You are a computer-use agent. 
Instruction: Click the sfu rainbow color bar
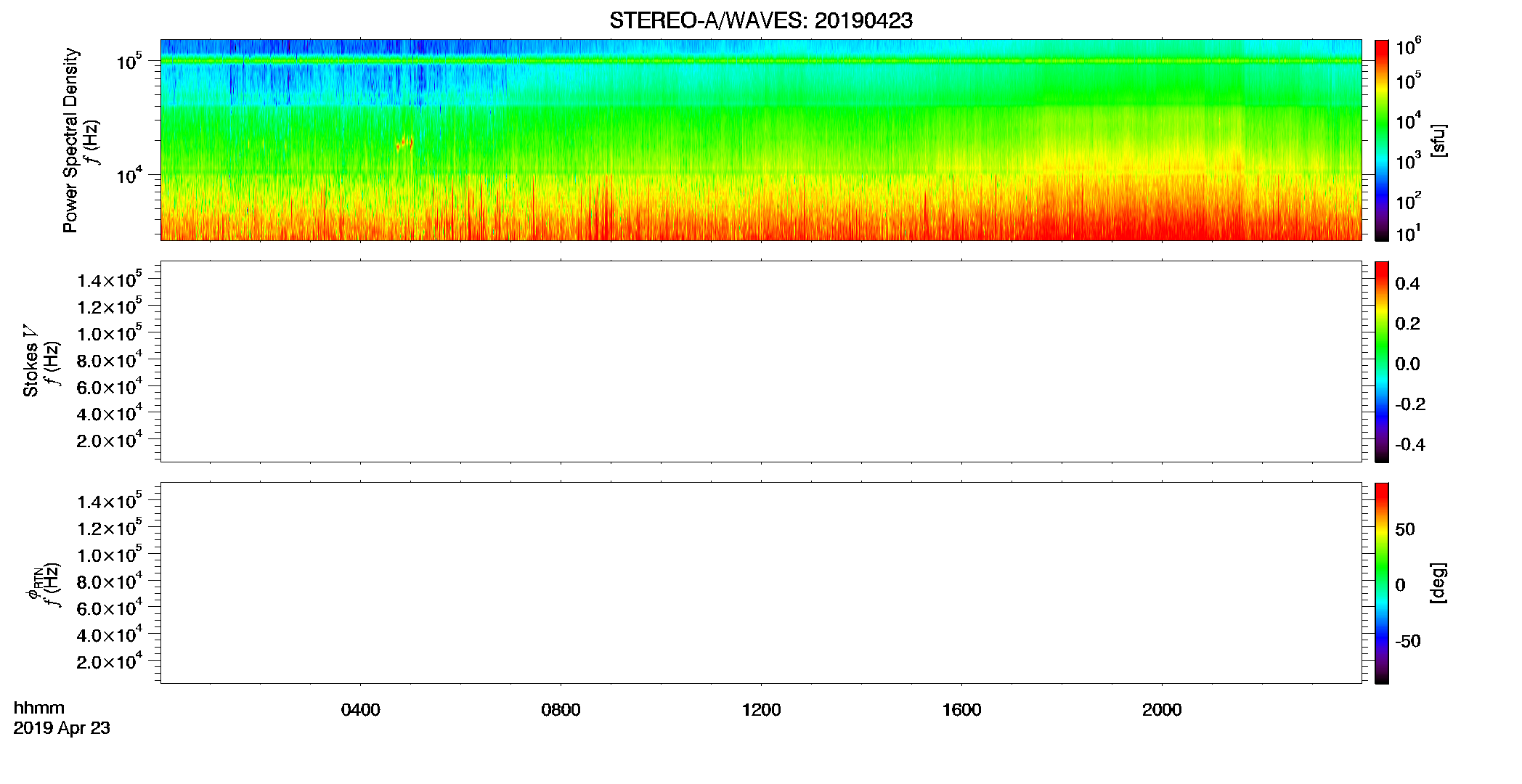point(1382,140)
